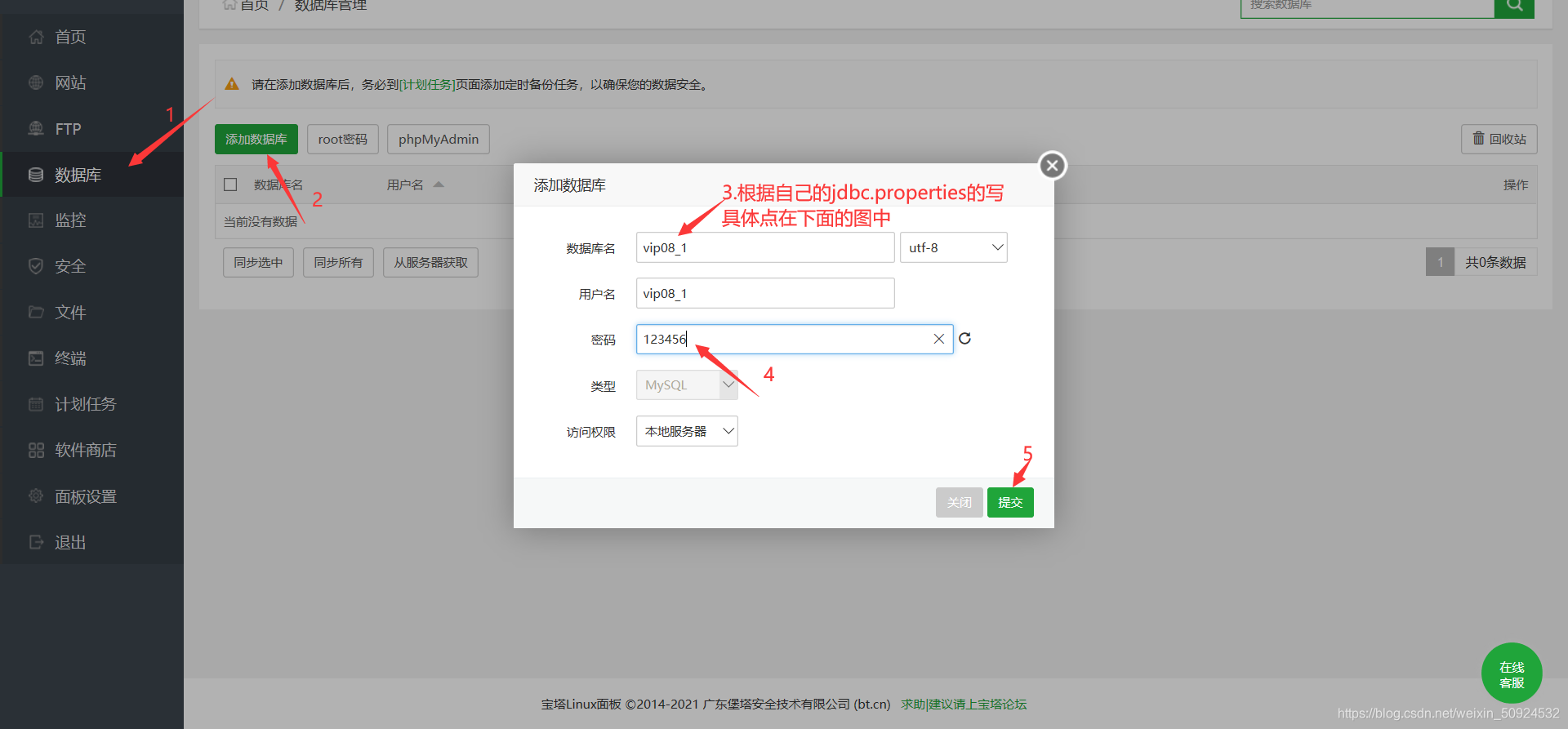Click the folder icon beside 文件
The height and width of the screenshot is (729, 1568).
[x=36, y=312]
